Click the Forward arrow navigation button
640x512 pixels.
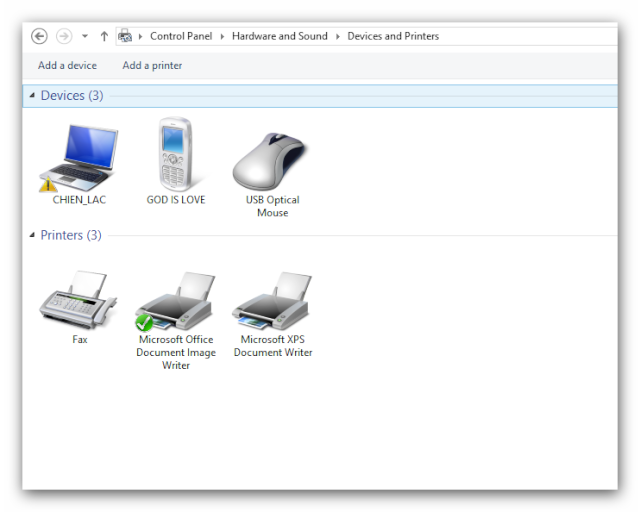pos(64,36)
